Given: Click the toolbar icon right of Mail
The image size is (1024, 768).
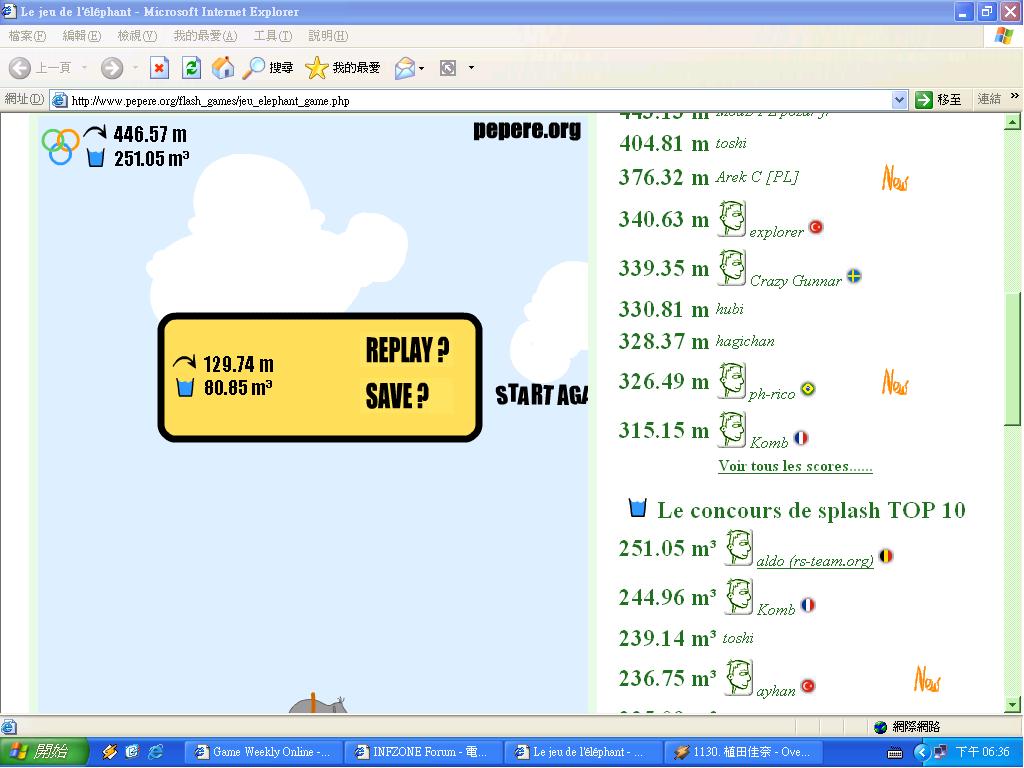Looking at the screenshot, I should (448, 68).
